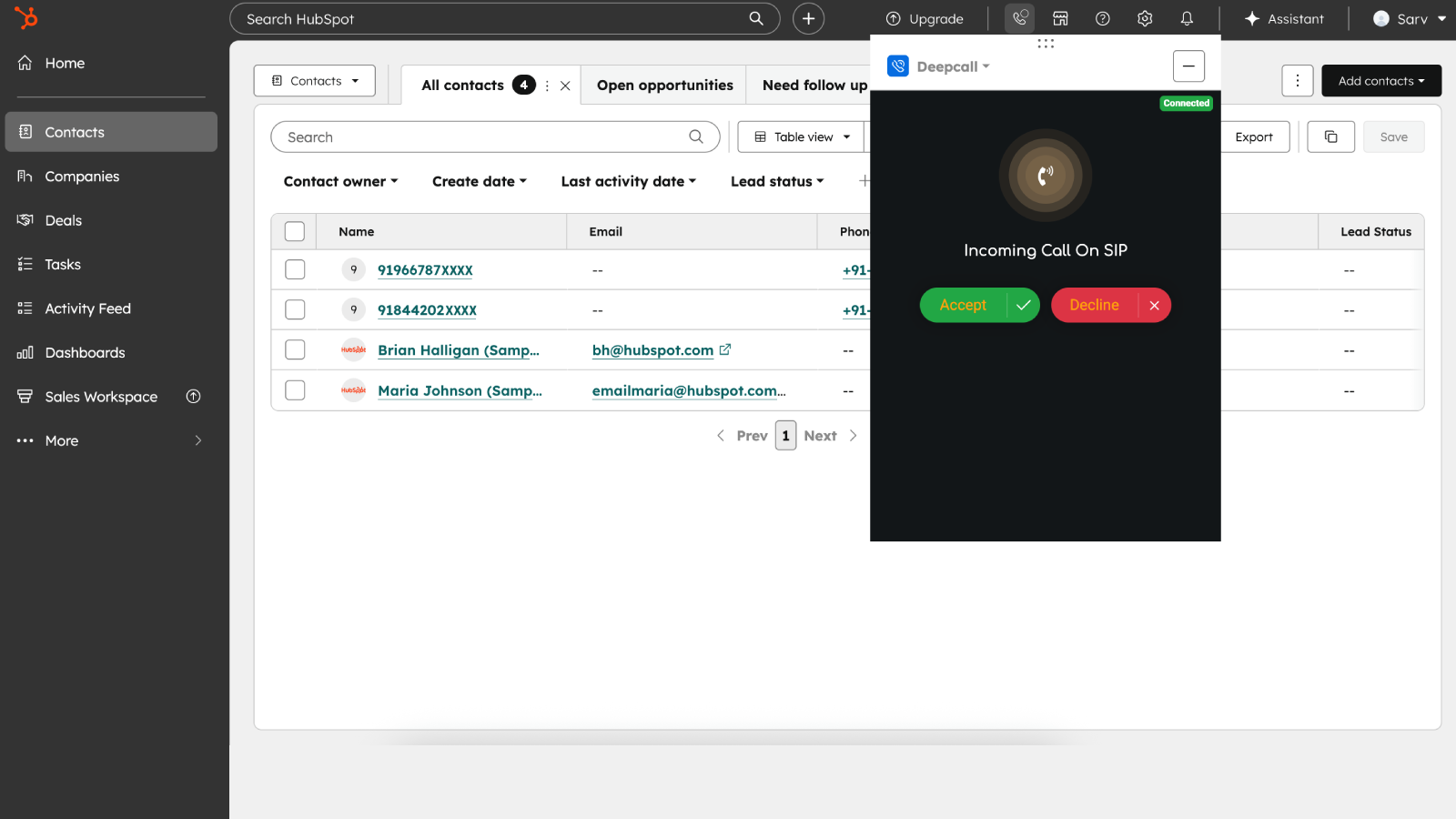The height and width of the screenshot is (819, 1456).
Task: Open the Assistant sparkle button
Action: [1284, 18]
